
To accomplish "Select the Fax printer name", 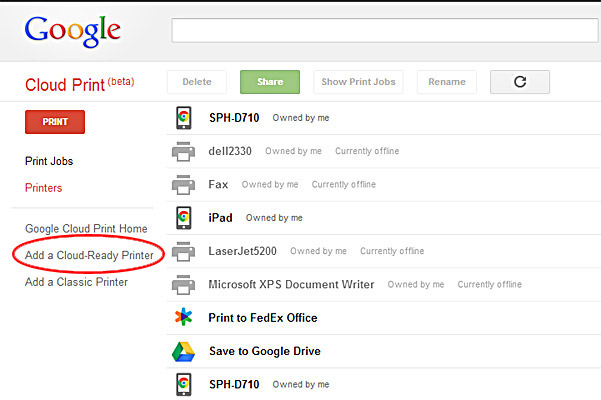I will click(218, 184).
